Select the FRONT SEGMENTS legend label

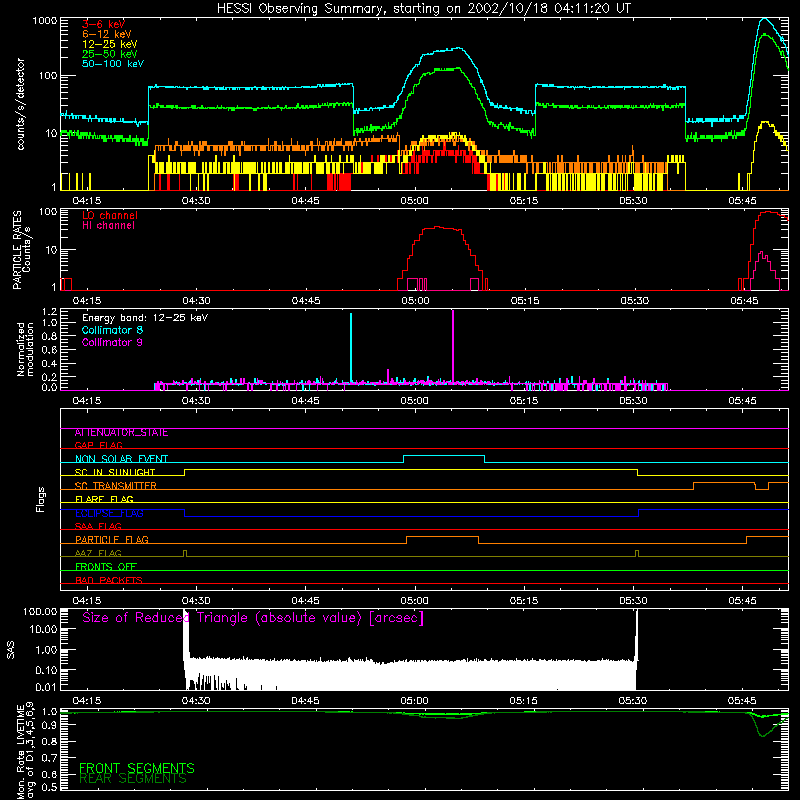pos(137,768)
